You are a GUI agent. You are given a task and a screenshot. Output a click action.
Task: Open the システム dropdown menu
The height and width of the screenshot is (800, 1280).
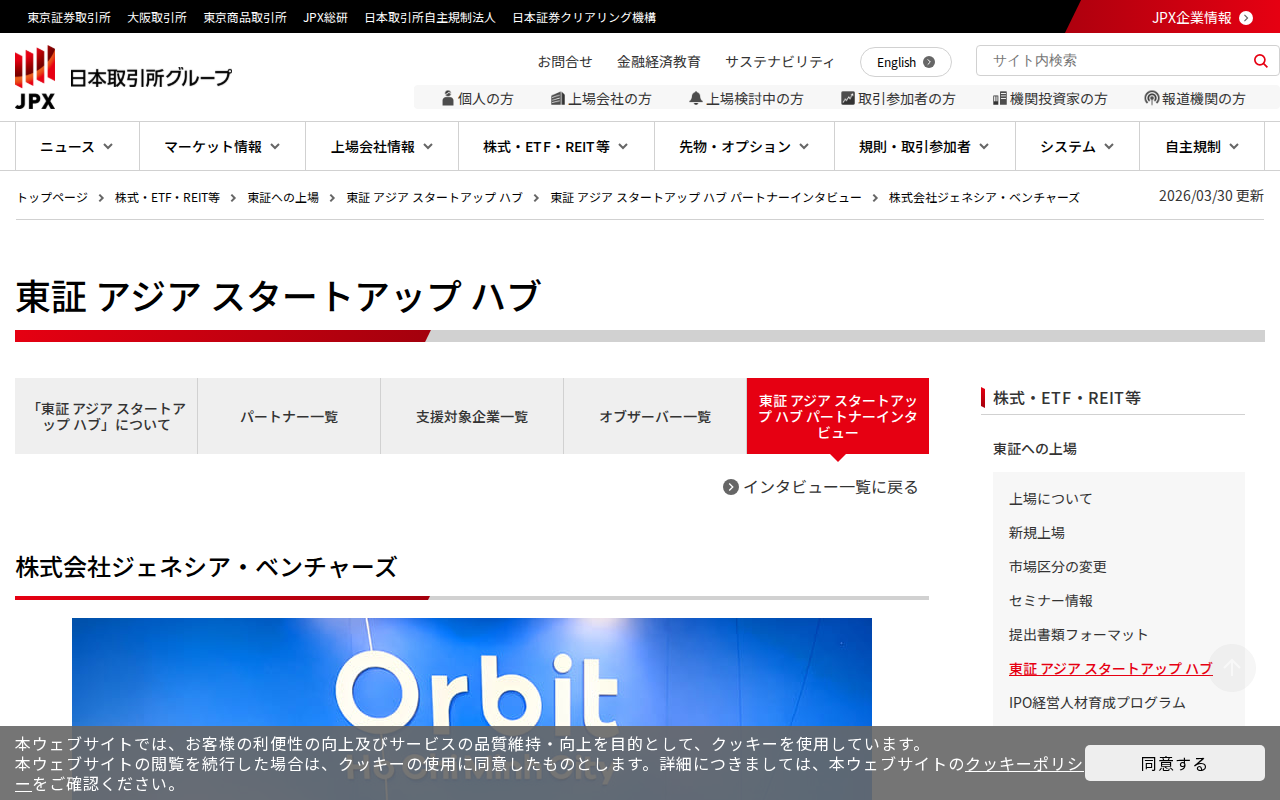[1077, 146]
